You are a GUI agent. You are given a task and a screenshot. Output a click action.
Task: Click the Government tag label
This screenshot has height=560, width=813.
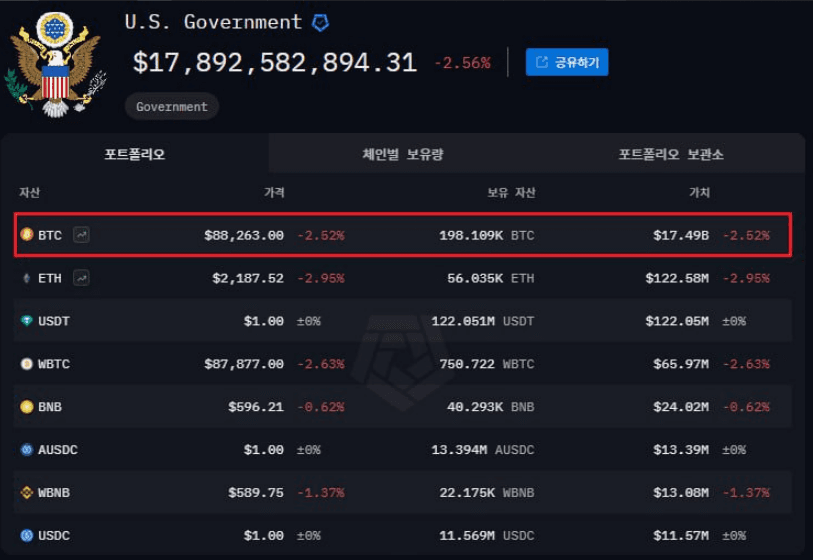(172, 107)
